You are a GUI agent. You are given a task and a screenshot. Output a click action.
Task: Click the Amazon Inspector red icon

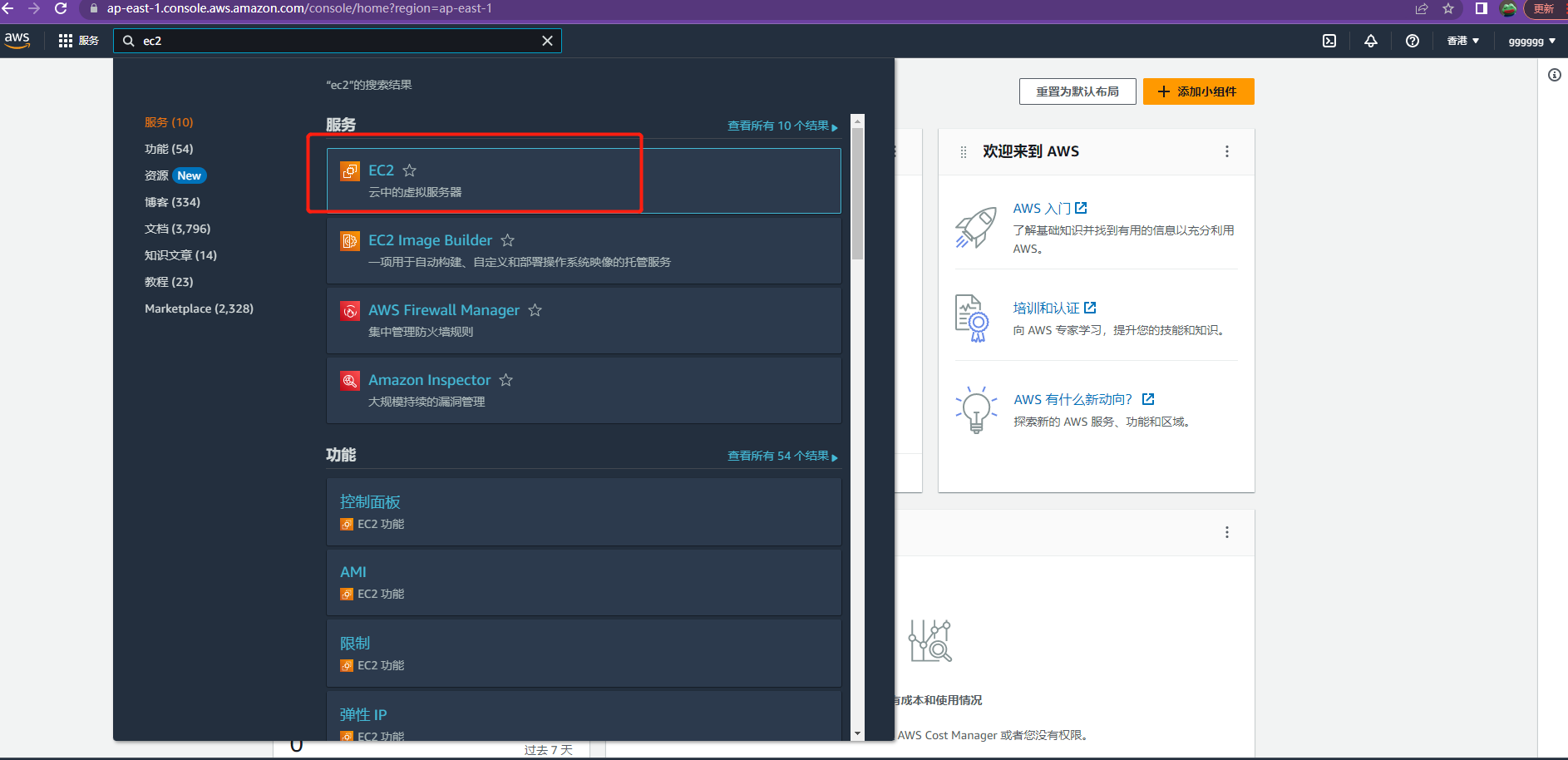[x=350, y=381]
